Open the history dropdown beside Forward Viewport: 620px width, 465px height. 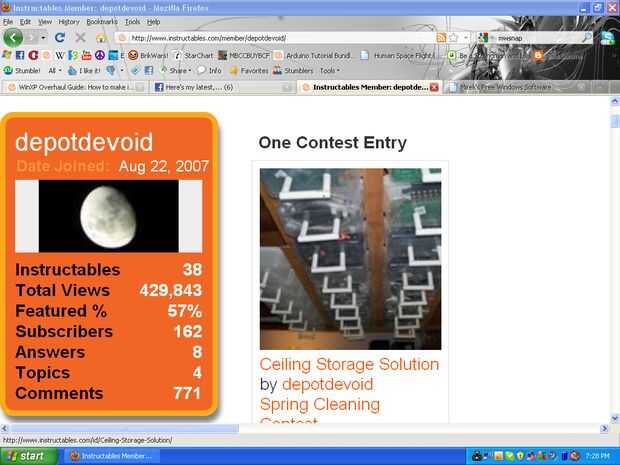click(43, 38)
